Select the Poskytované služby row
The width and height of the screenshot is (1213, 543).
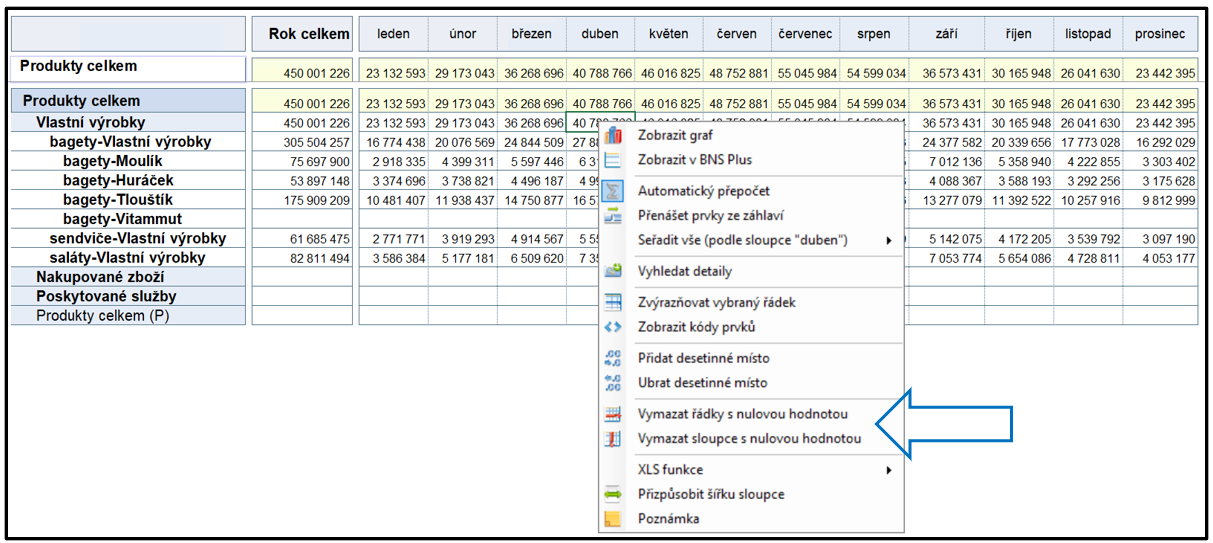tap(129, 296)
